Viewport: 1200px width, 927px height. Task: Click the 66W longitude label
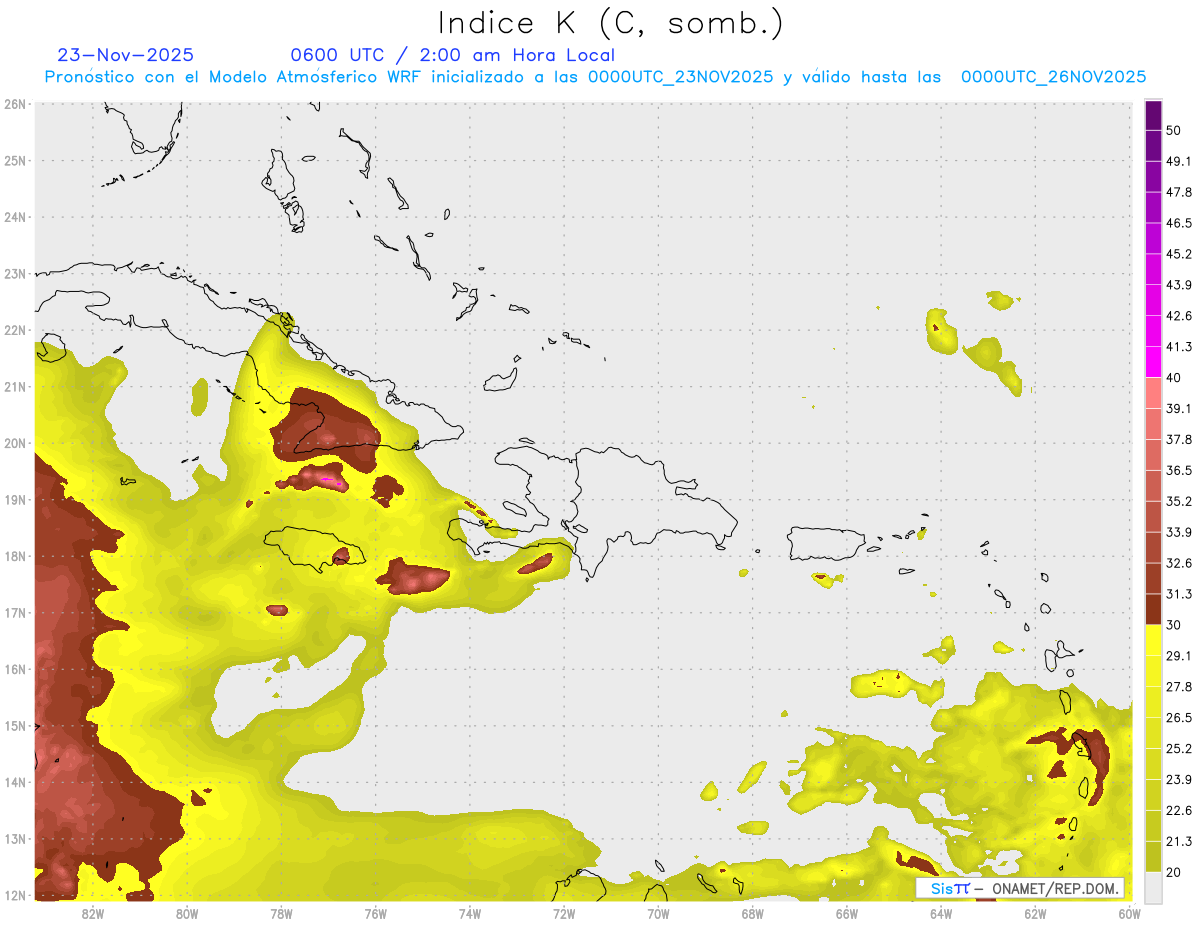(847, 913)
